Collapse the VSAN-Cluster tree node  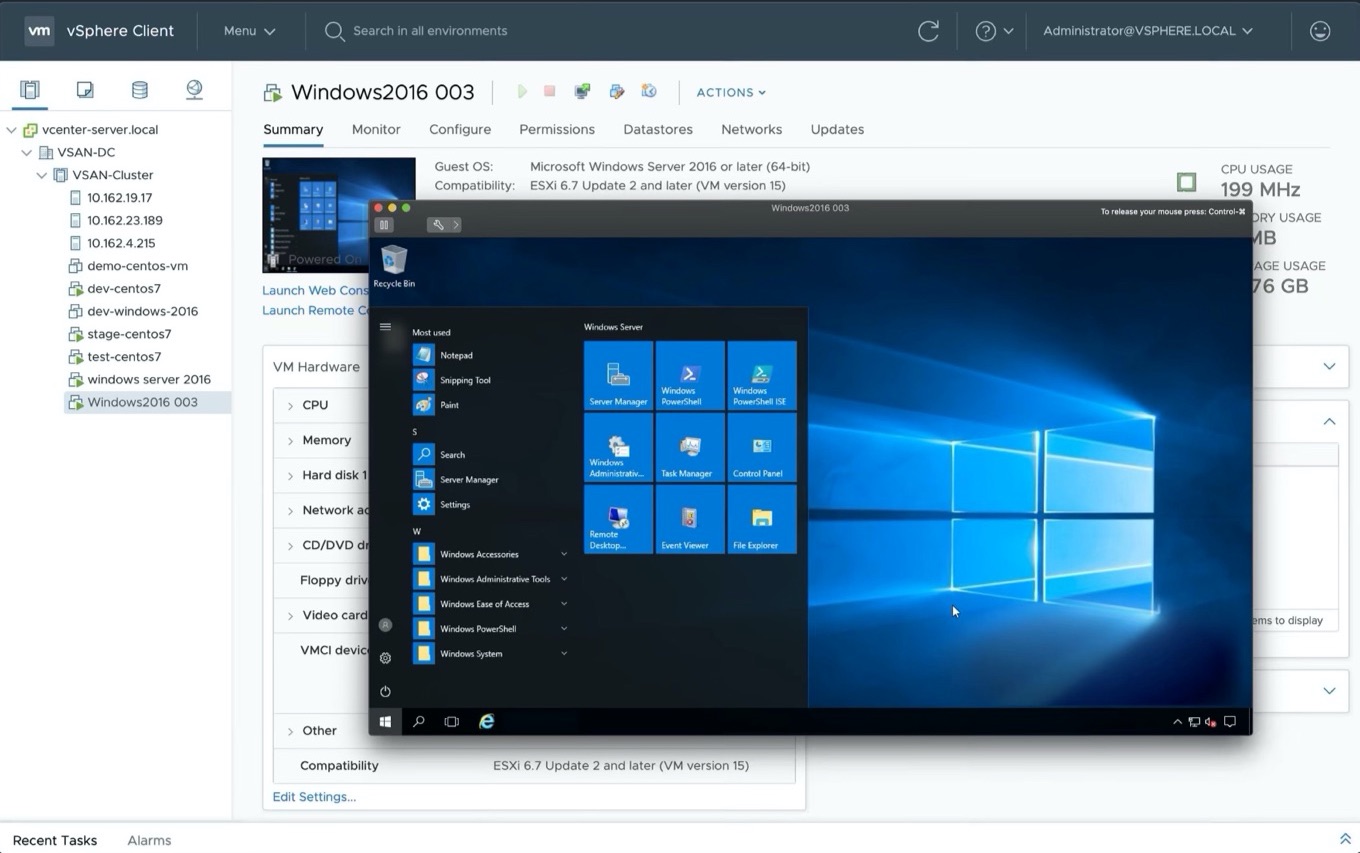pos(42,175)
